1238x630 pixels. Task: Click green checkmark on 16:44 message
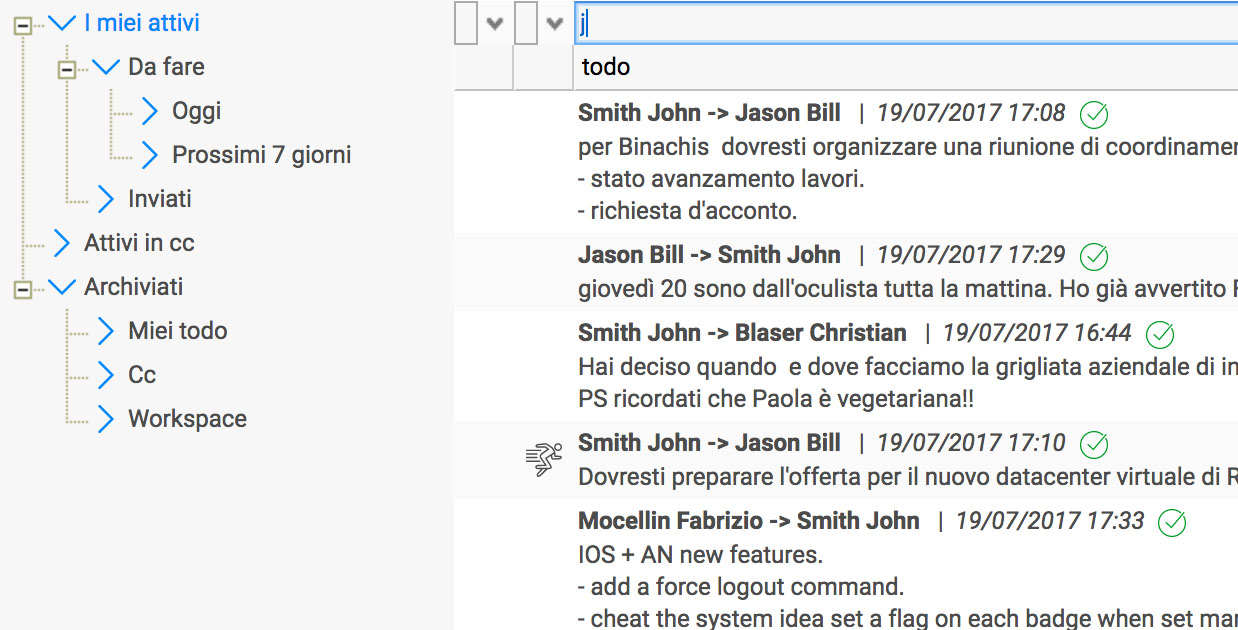[1159, 334]
